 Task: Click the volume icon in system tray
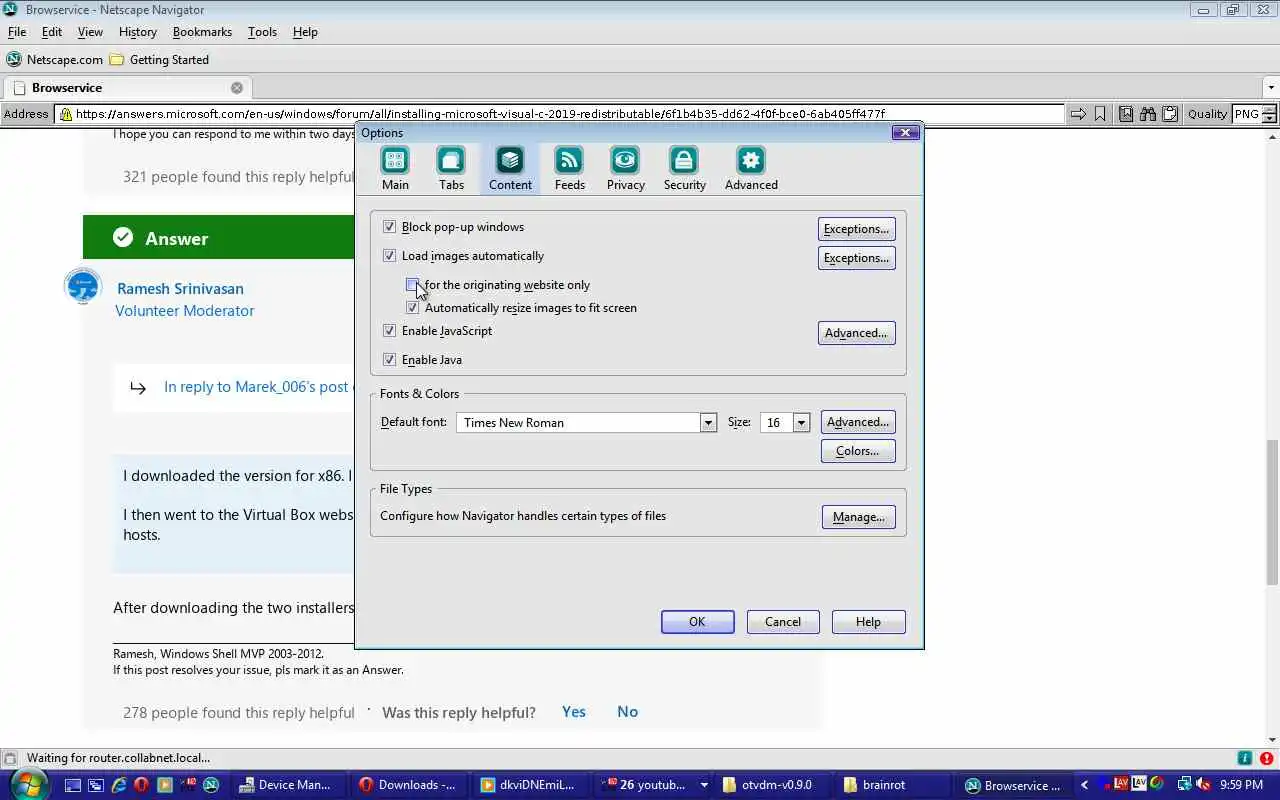pos(1204,785)
